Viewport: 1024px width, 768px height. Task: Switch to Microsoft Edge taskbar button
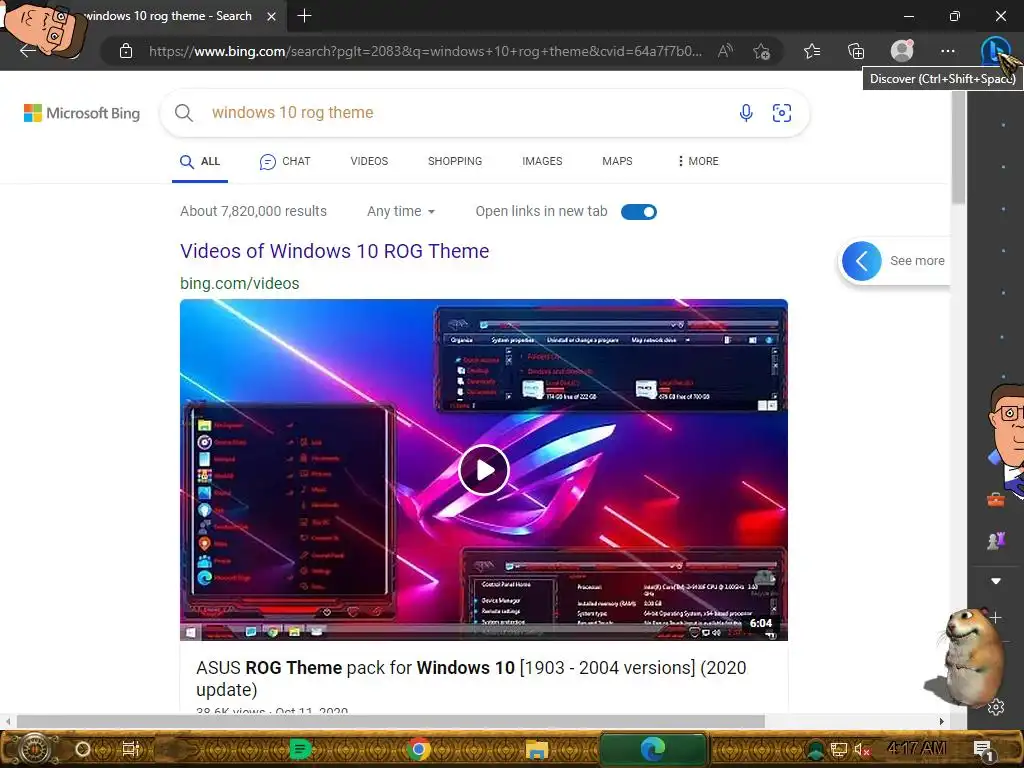click(x=652, y=749)
